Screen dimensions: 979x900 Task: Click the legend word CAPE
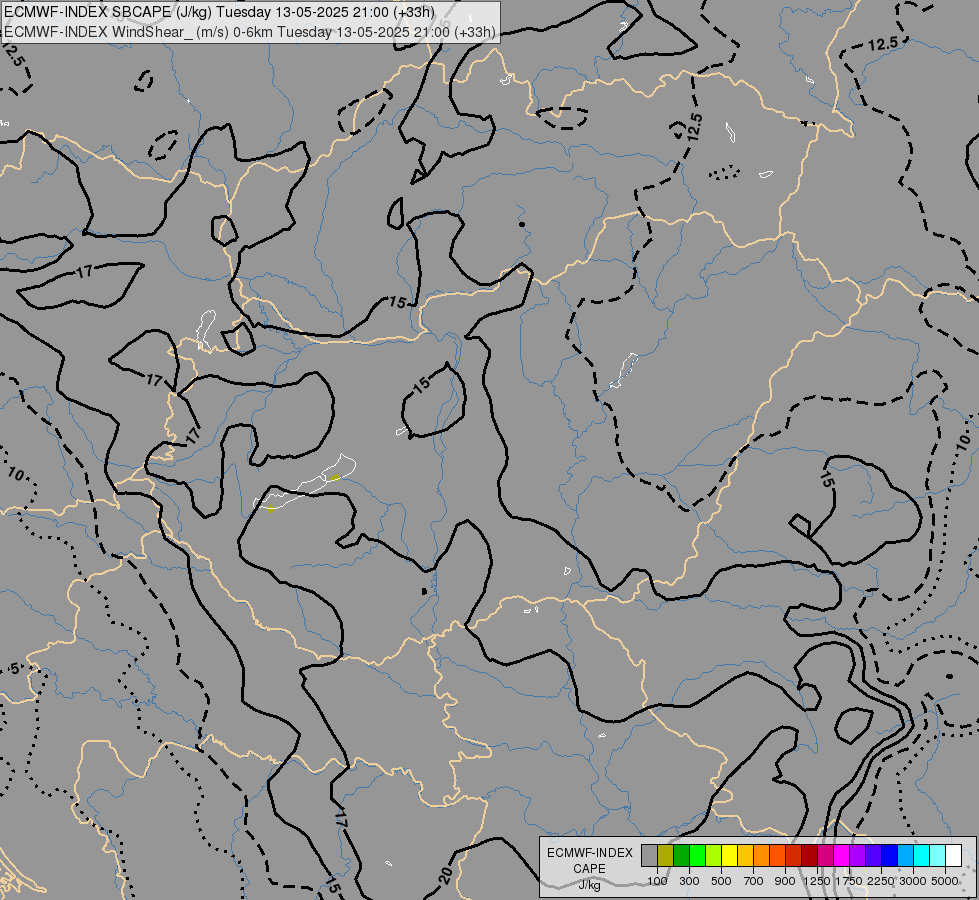[589, 869]
